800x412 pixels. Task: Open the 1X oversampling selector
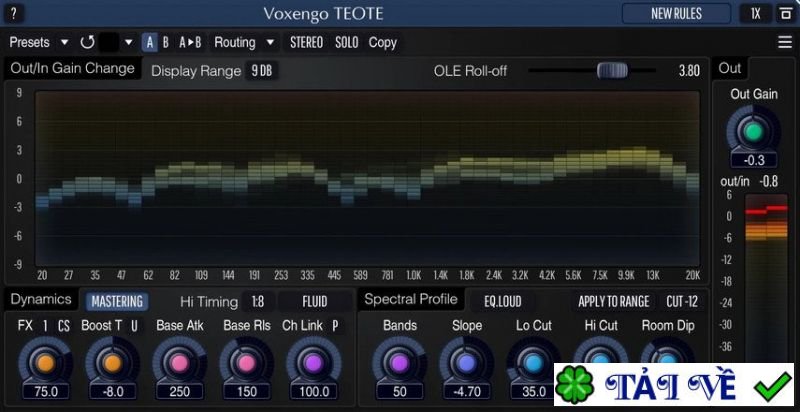(x=756, y=14)
